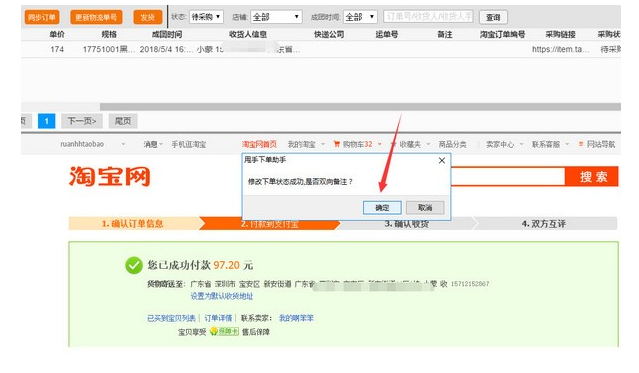Click the 收货人信息 column header
Image resolution: width=639 pixels, height=373 pixels.
tap(248, 35)
